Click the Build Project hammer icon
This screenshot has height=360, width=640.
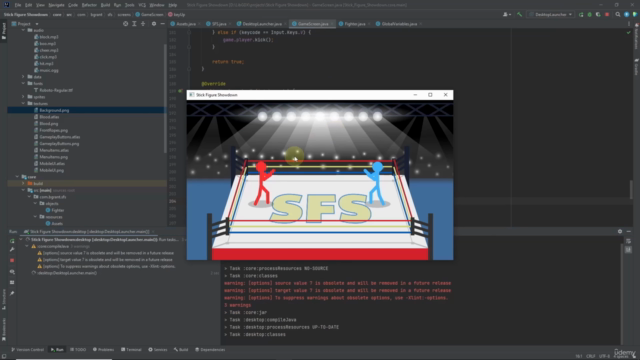(519, 14)
